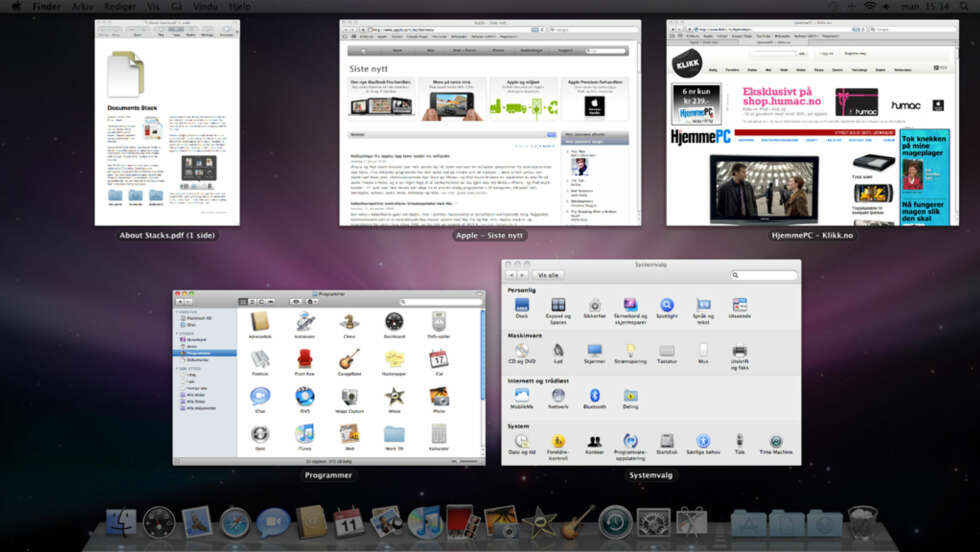Switch Programmer window to column view

coord(261,301)
